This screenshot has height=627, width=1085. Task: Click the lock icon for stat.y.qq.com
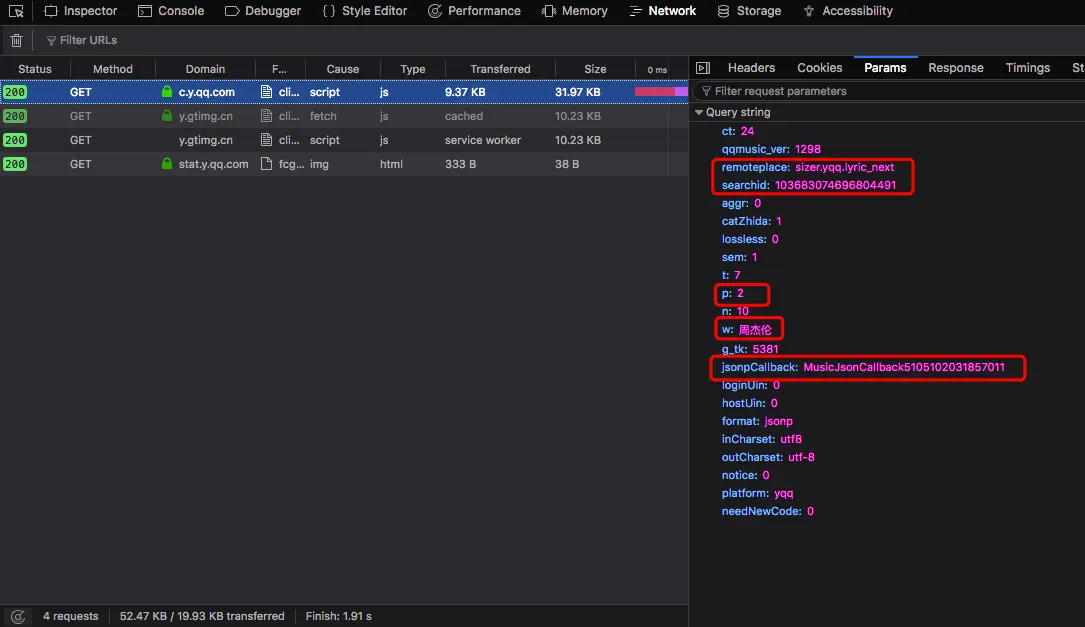pyautogui.click(x=167, y=163)
